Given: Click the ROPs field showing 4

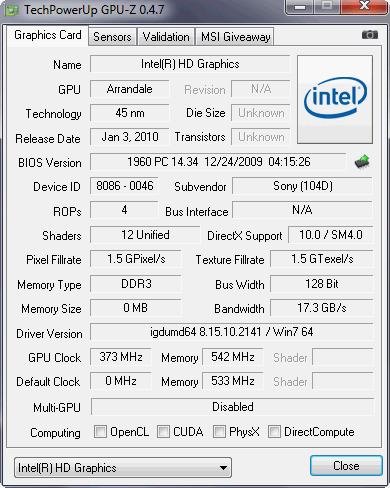Looking at the screenshot, I should tap(124, 210).
